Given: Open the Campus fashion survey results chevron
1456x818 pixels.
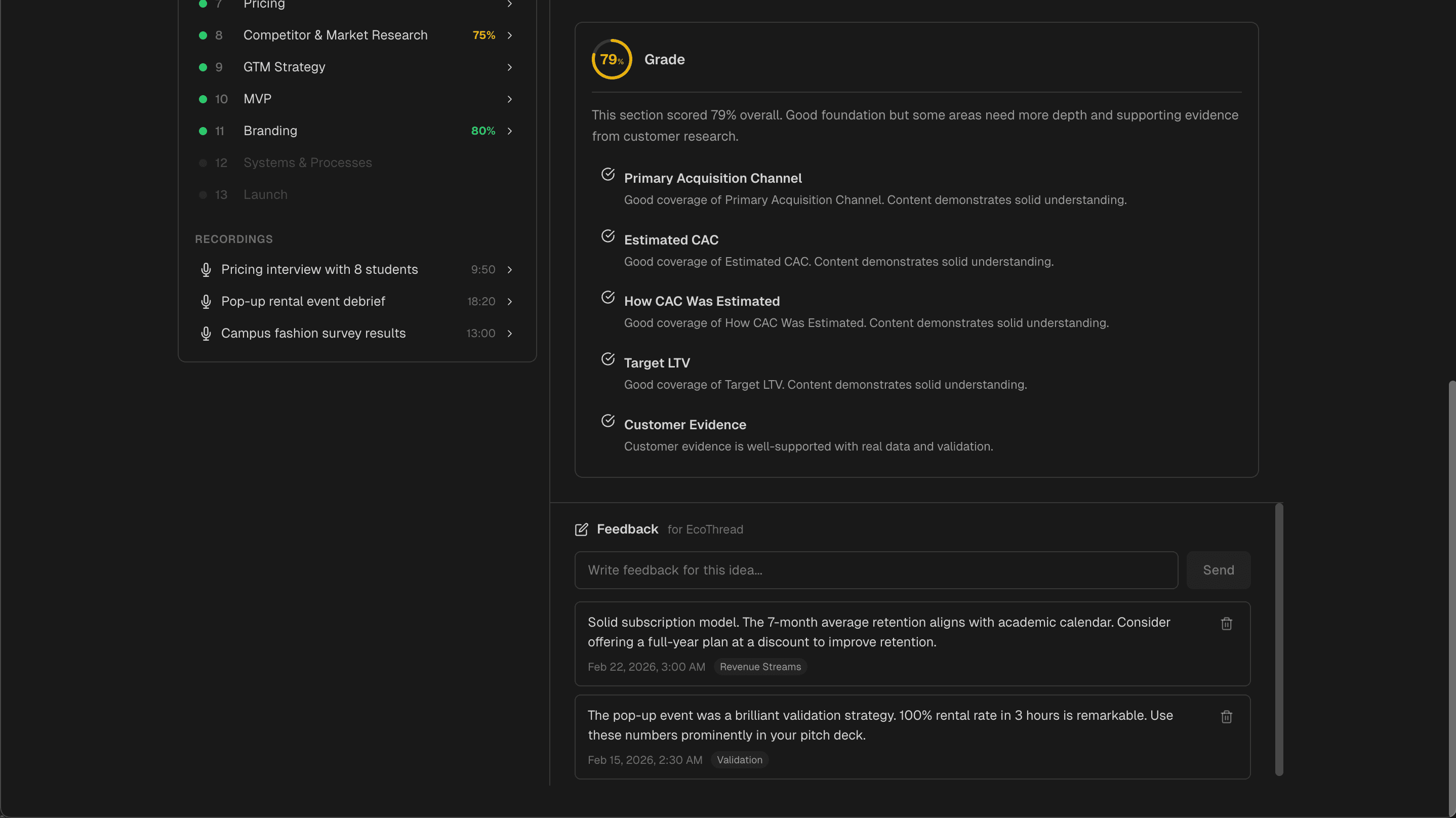Looking at the screenshot, I should click(x=509, y=334).
